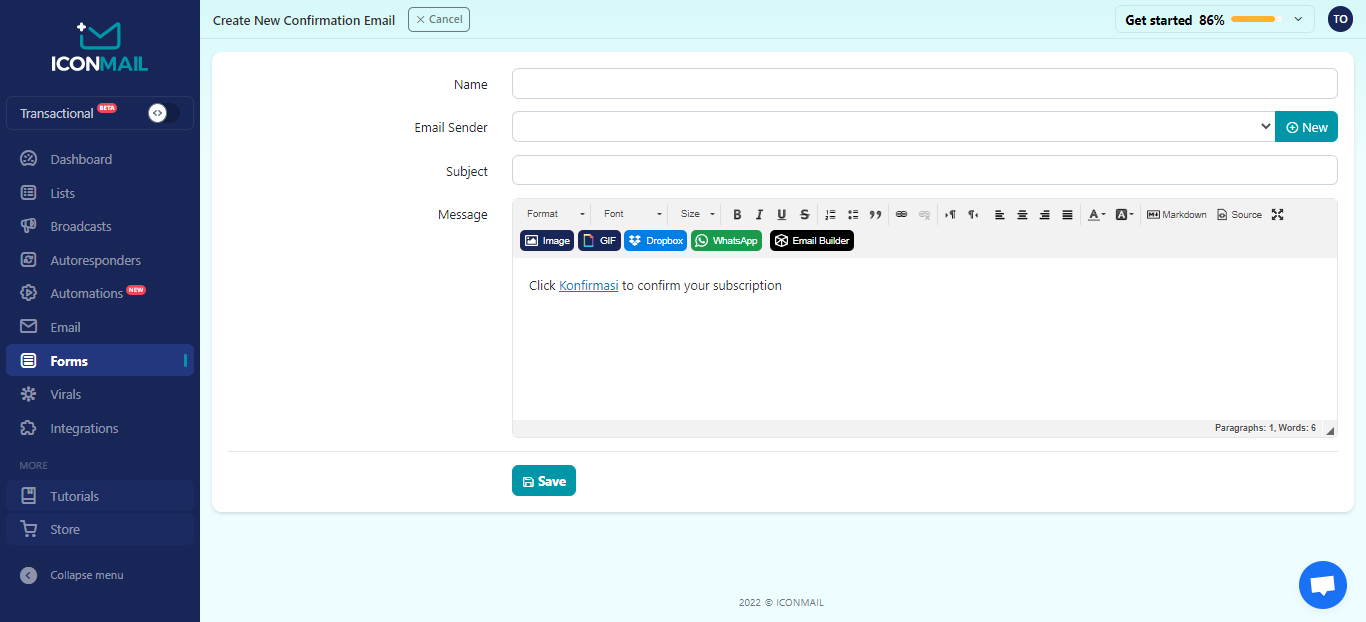The width and height of the screenshot is (1366, 622).
Task: Insert a numbered list
Action: [x=830, y=215]
